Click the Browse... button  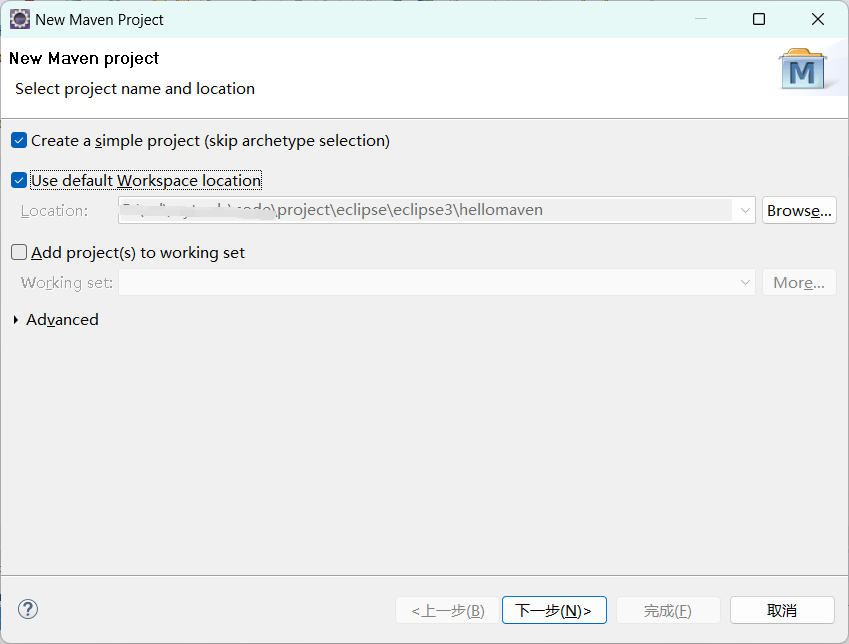point(799,210)
